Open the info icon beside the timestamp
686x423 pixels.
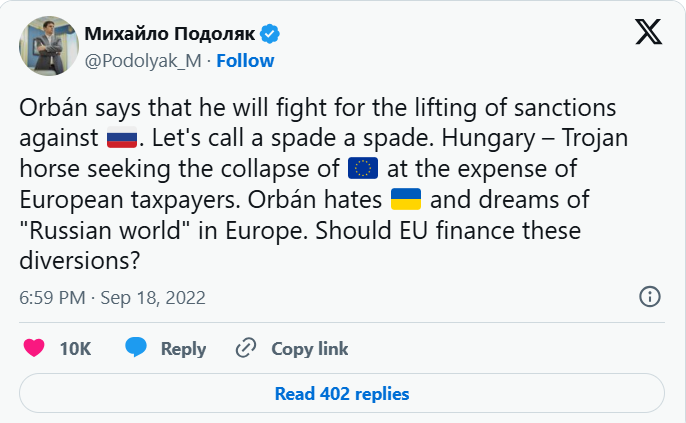tap(649, 297)
